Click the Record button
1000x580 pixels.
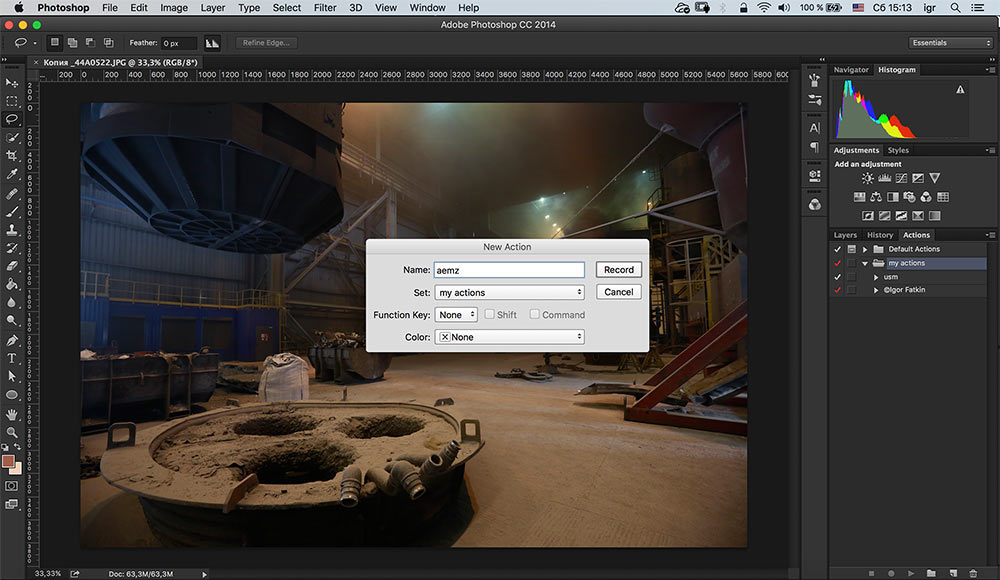click(619, 270)
